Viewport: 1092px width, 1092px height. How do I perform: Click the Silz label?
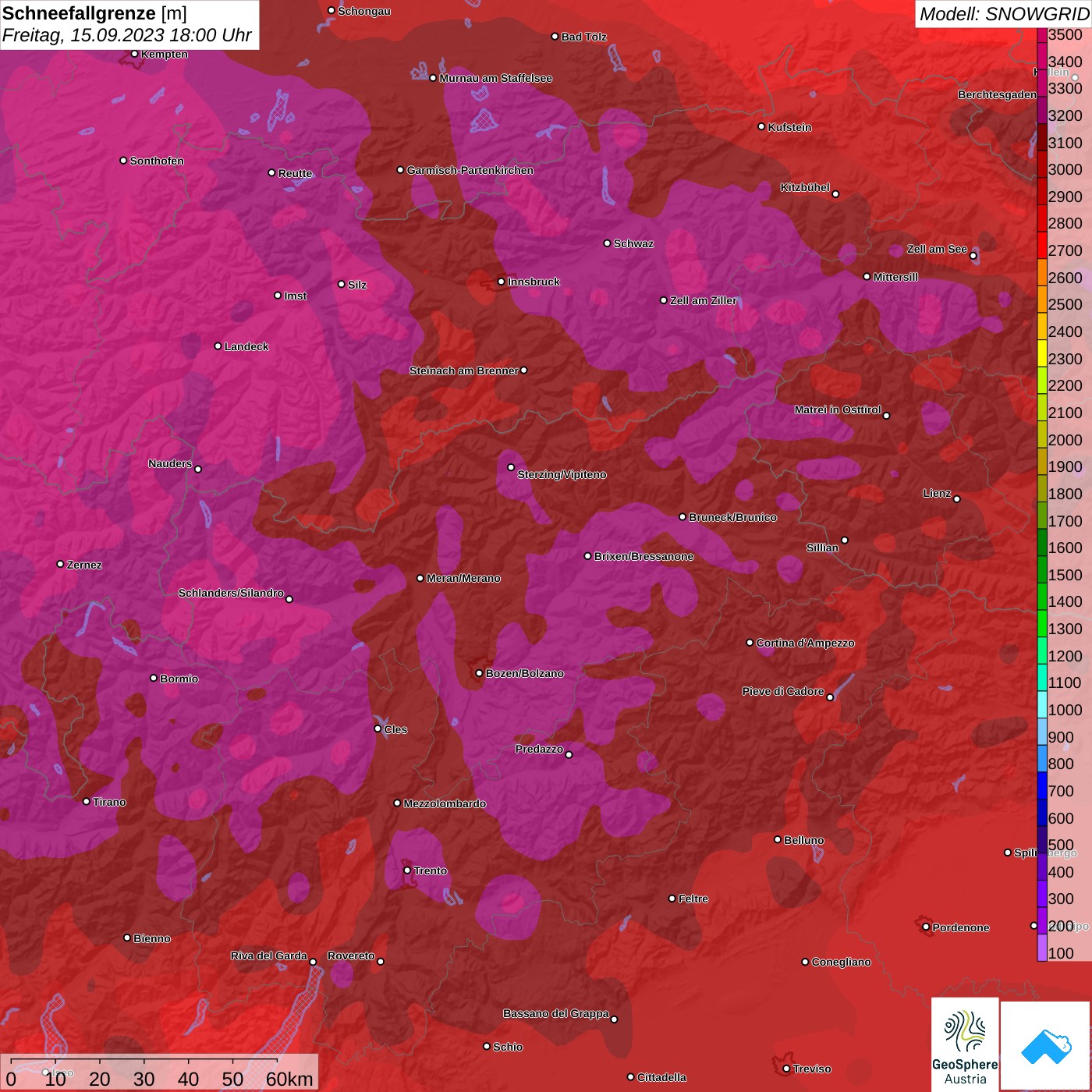[x=357, y=285]
